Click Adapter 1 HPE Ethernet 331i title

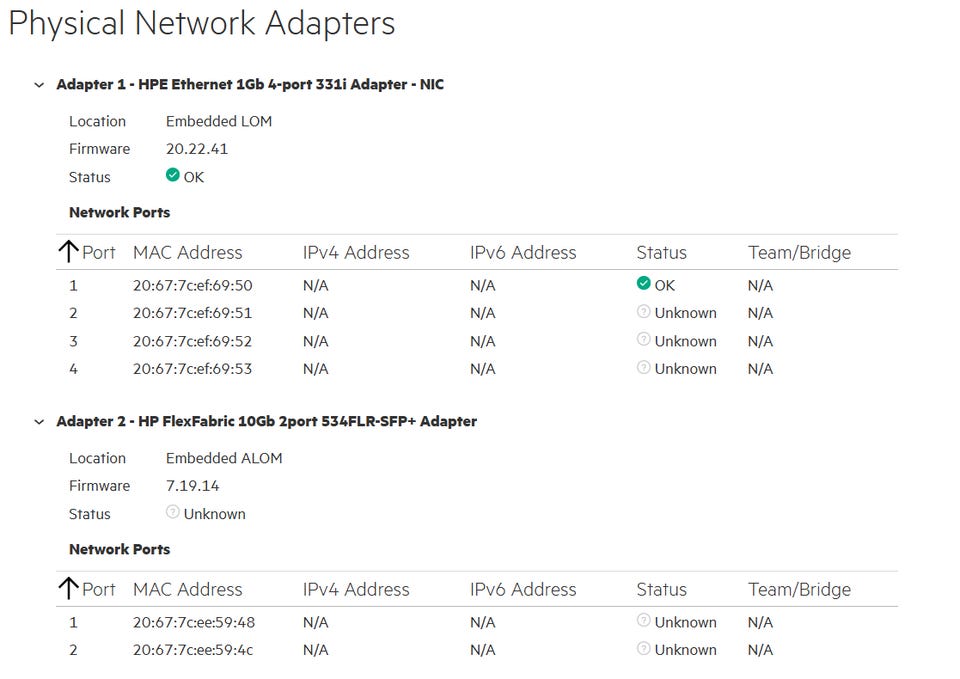pyautogui.click(x=250, y=84)
